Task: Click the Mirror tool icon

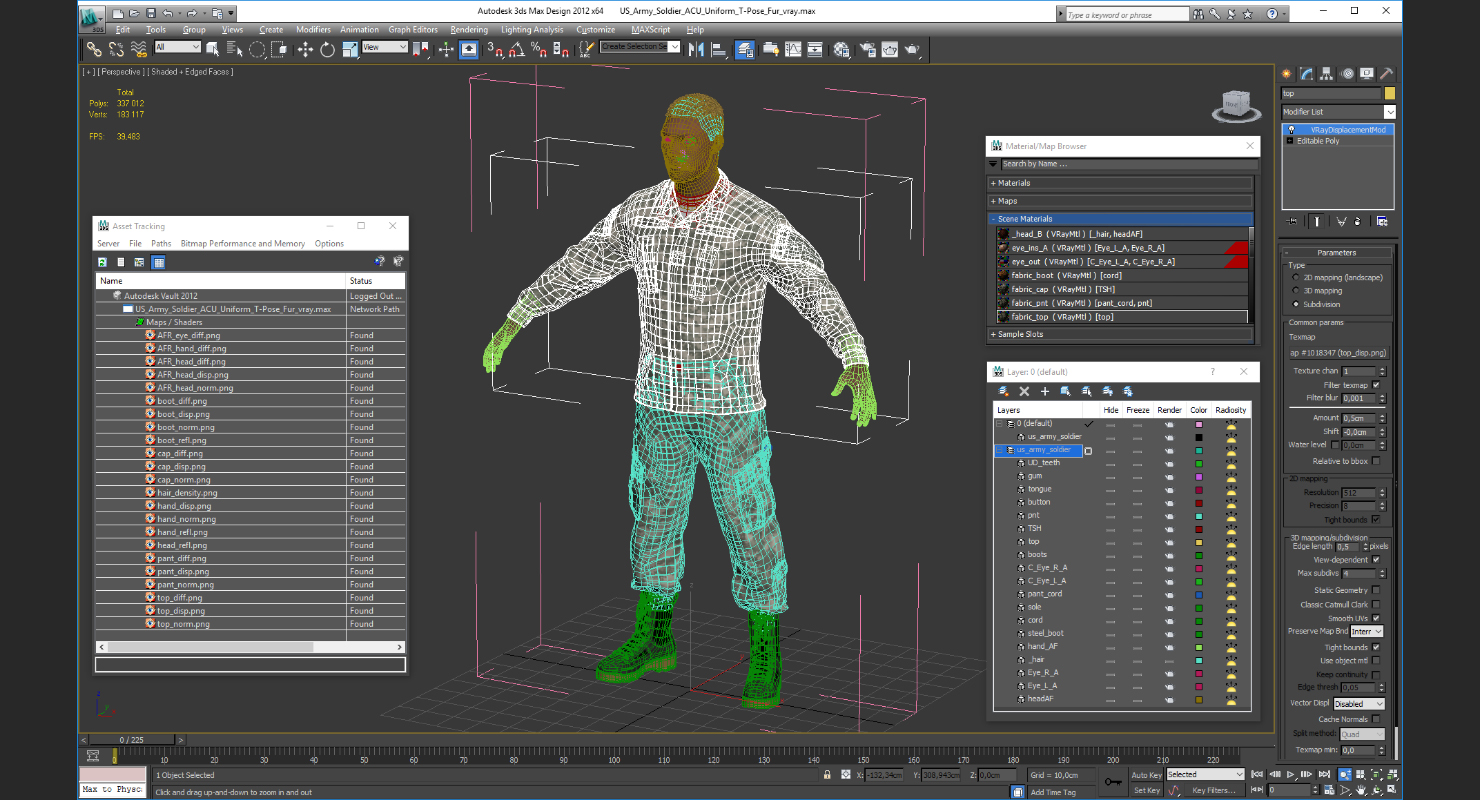Action: (697, 49)
